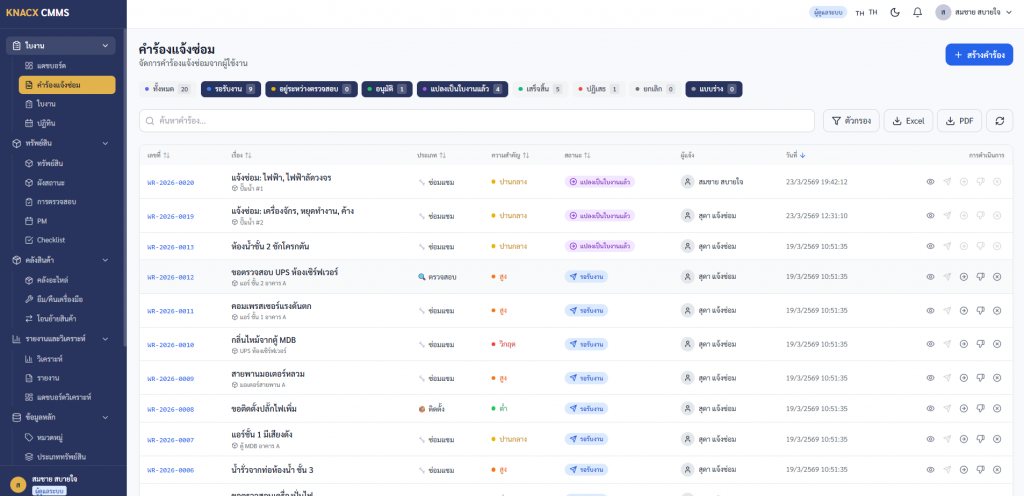
Task: Download the request list as PDF
Action: coord(958,120)
